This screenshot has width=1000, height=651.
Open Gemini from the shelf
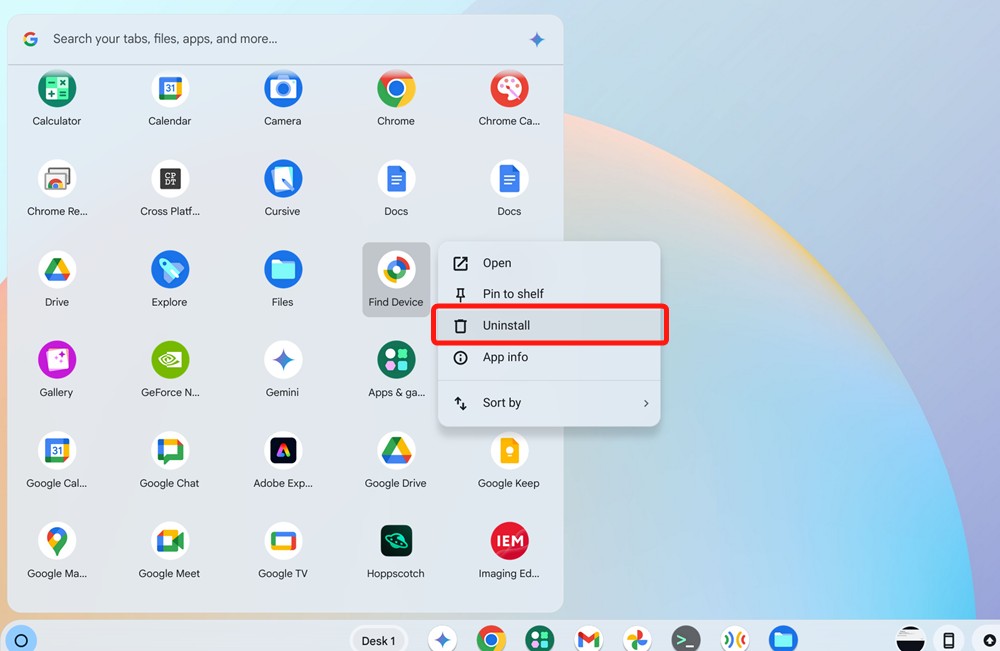[x=443, y=639]
